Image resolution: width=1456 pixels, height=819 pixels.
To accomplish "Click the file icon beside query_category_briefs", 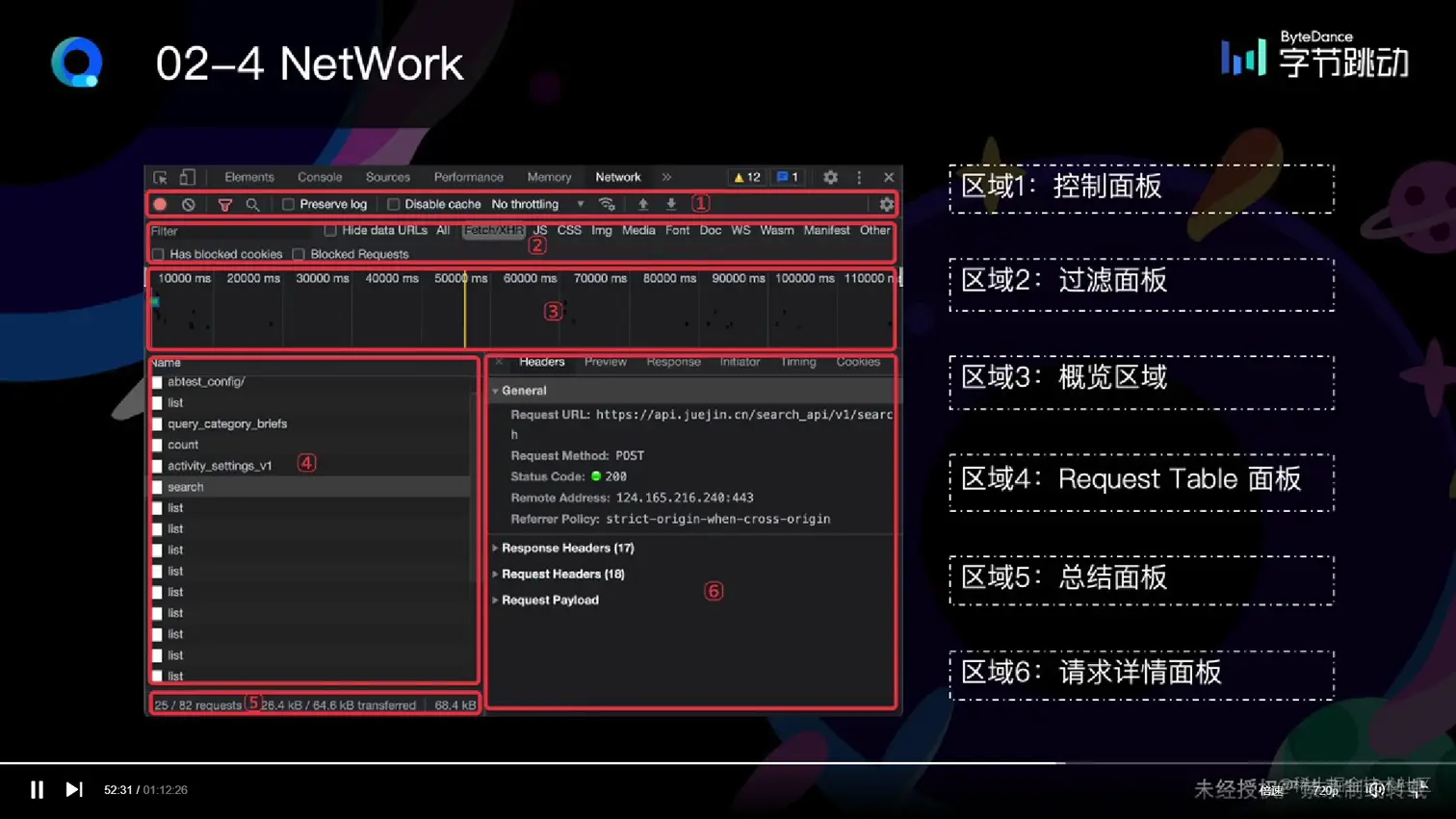I will [157, 424].
